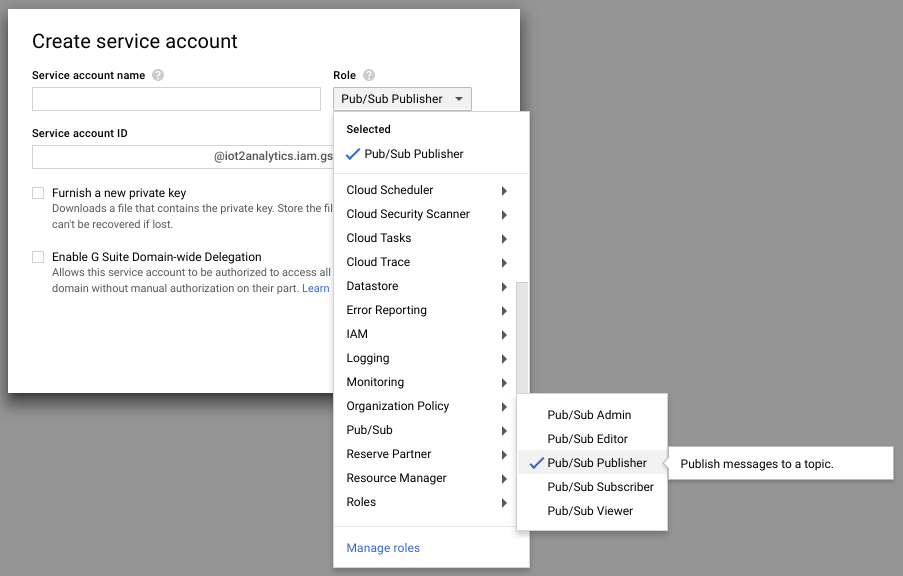Select Pub/Sub Viewer from the submenu
903x576 pixels.
(590, 511)
